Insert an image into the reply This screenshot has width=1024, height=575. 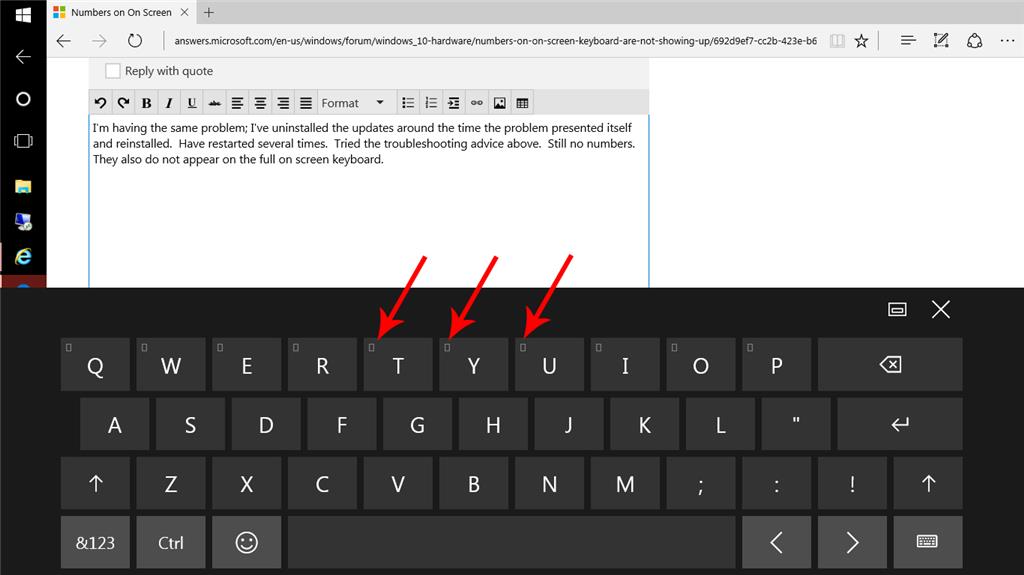tap(500, 103)
